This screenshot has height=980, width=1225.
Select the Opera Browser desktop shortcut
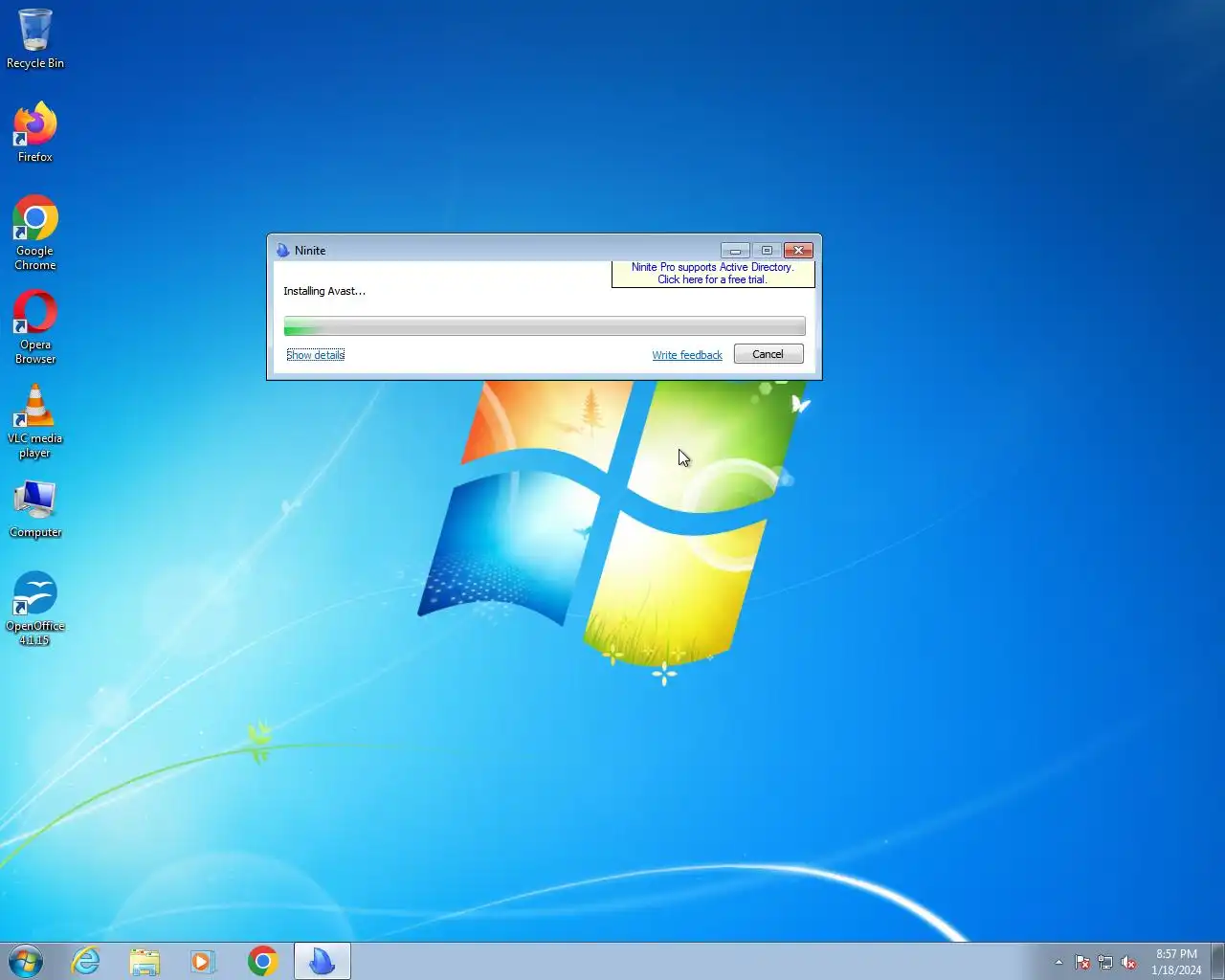[x=35, y=326]
